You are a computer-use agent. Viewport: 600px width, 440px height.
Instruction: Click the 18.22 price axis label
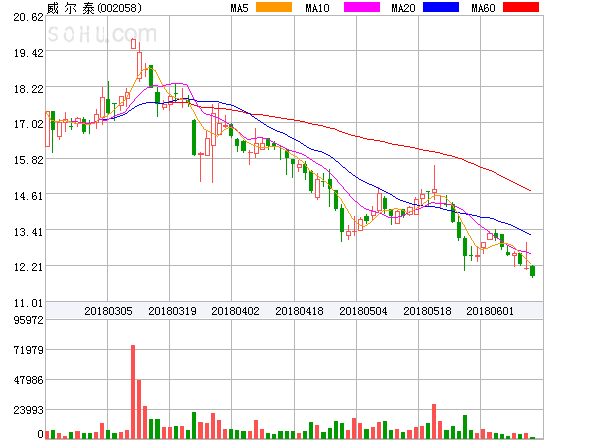click(28, 89)
